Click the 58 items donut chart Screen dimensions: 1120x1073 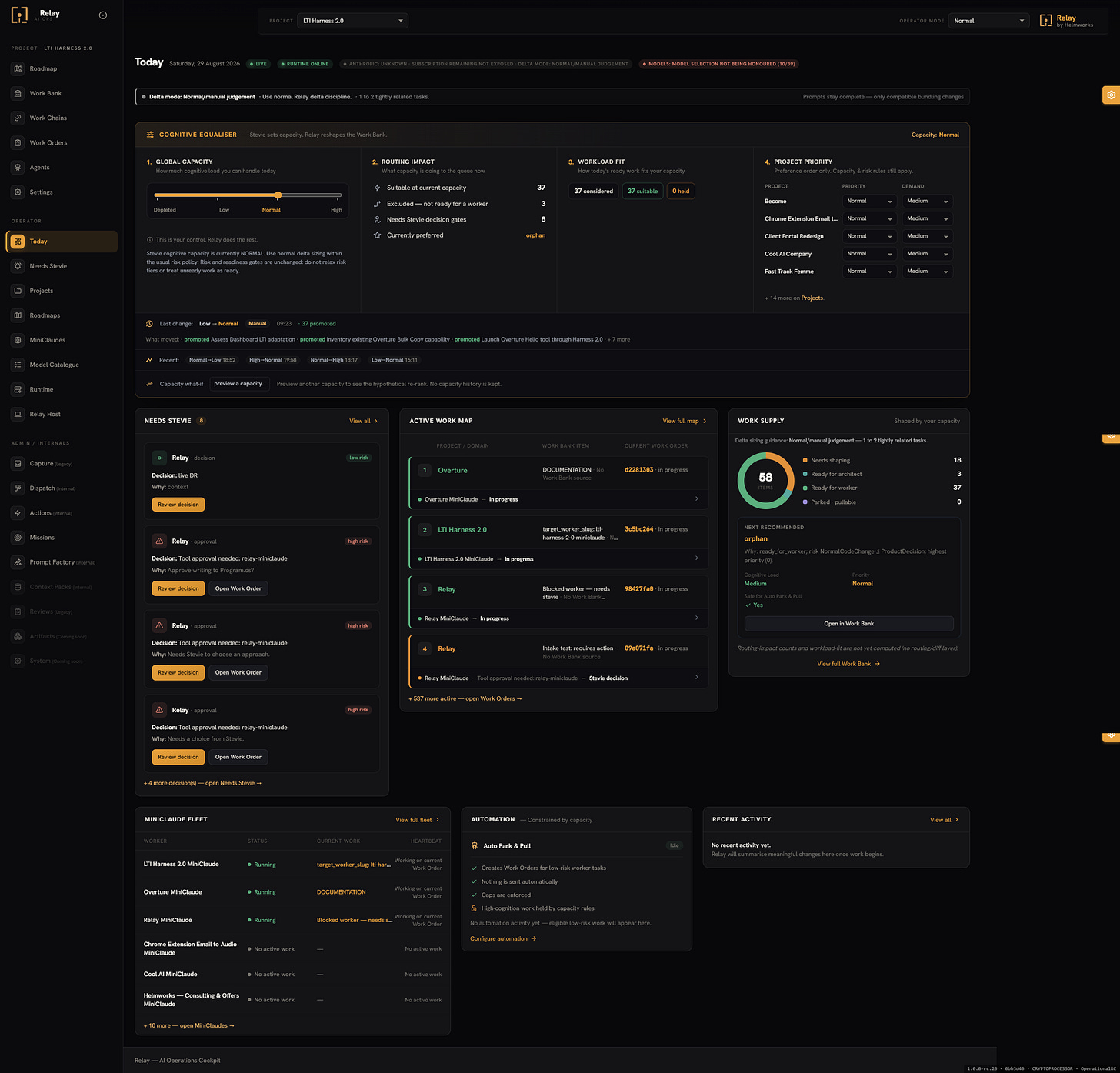point(765,480)
